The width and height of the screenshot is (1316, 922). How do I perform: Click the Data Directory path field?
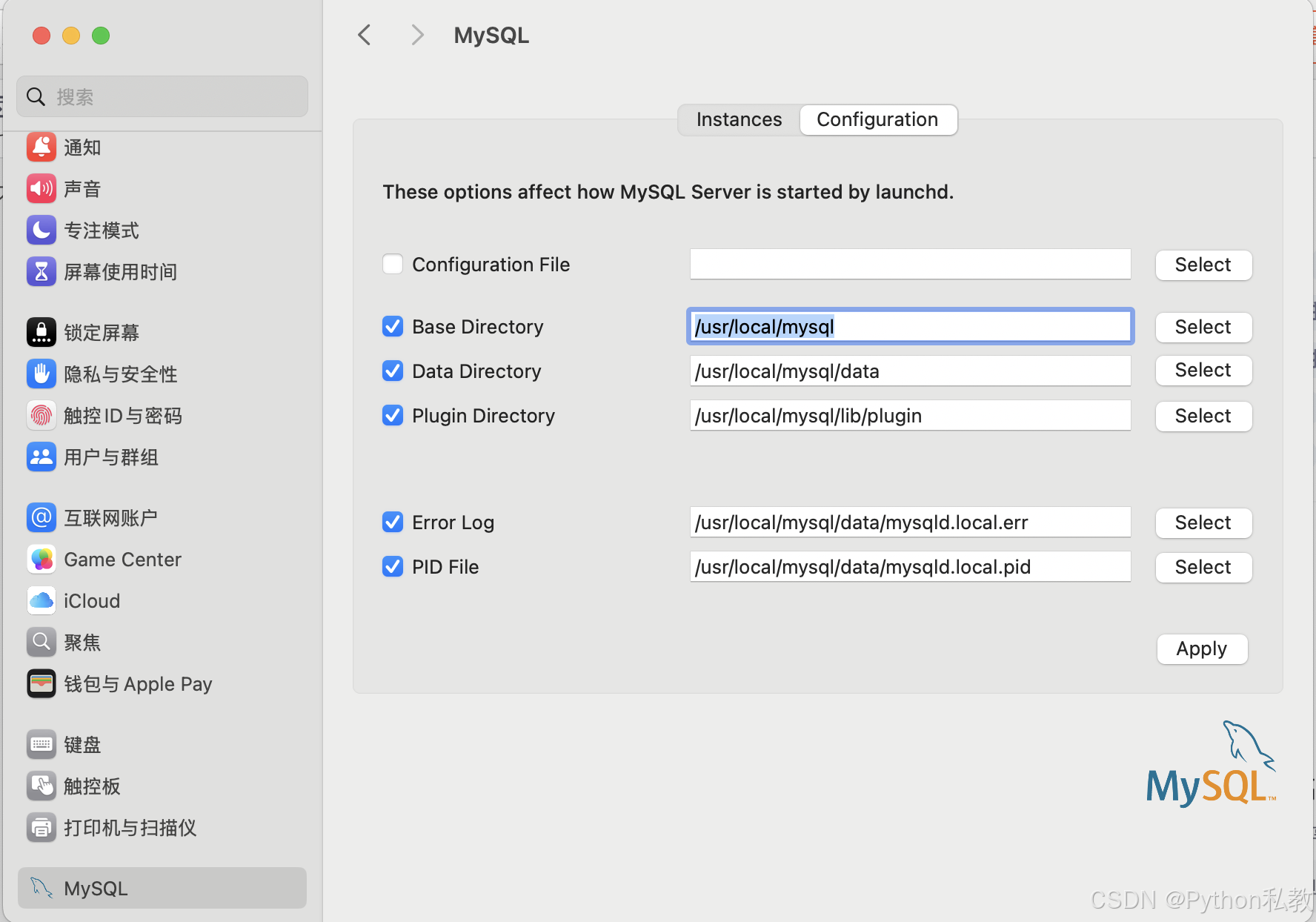(x=910, y=371)
